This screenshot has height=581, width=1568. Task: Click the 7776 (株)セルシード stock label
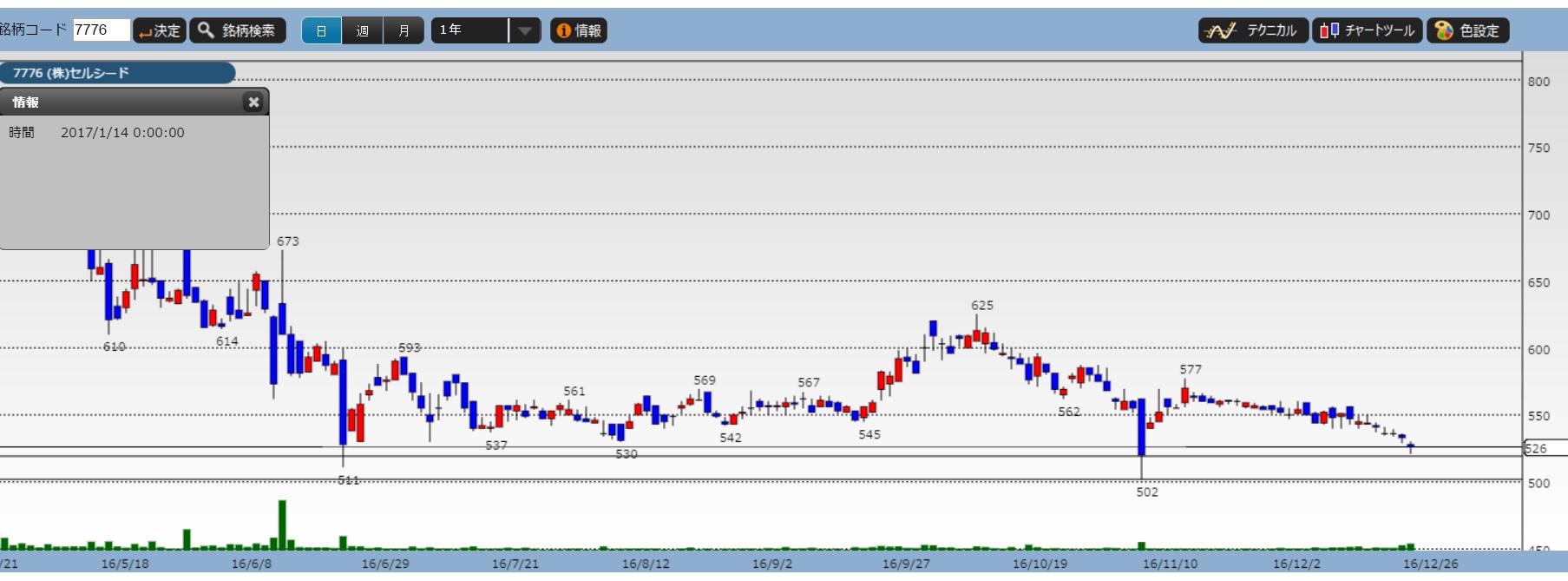[x=116, y=73]
